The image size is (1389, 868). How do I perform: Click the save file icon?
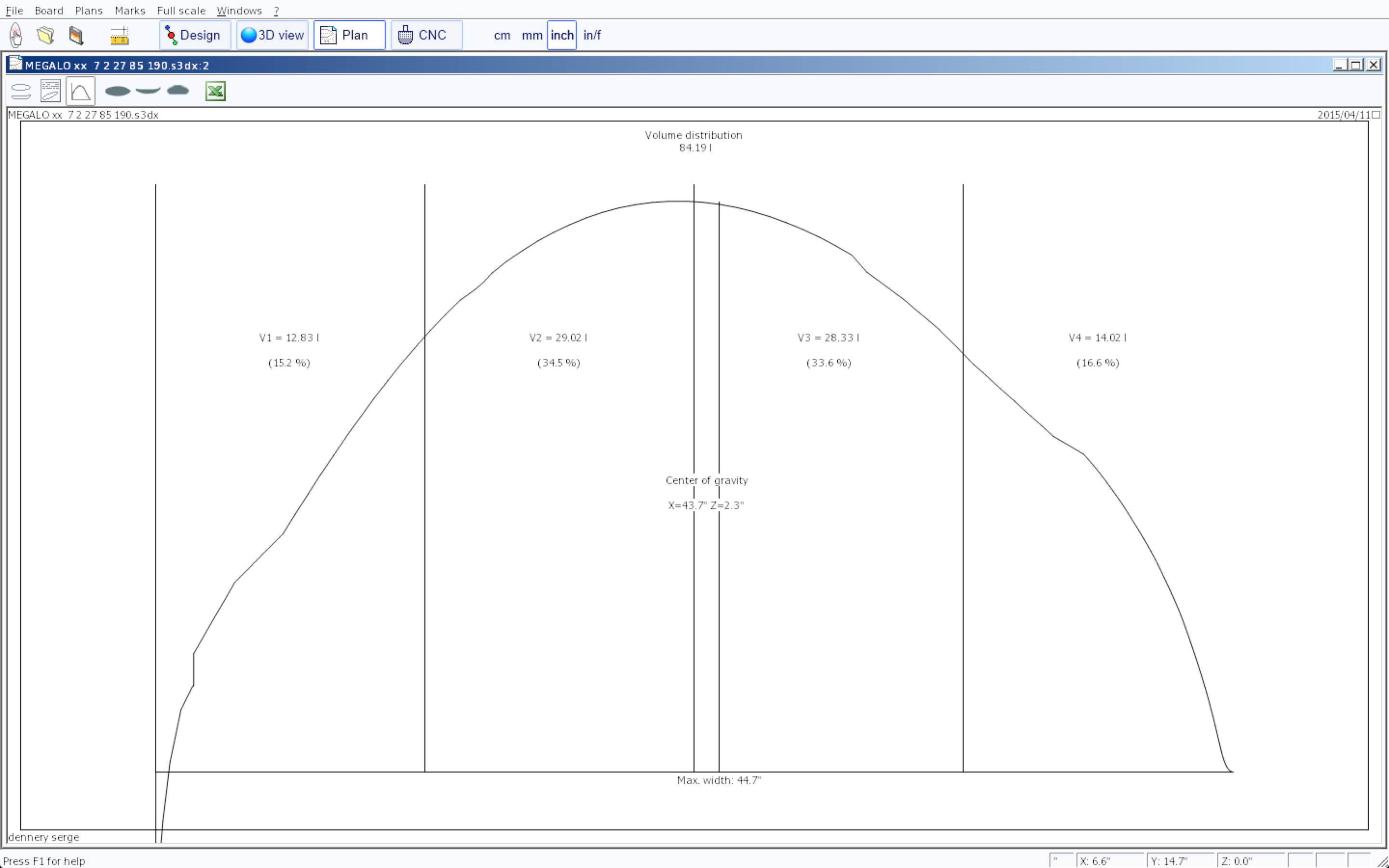(x=76, y=35)
